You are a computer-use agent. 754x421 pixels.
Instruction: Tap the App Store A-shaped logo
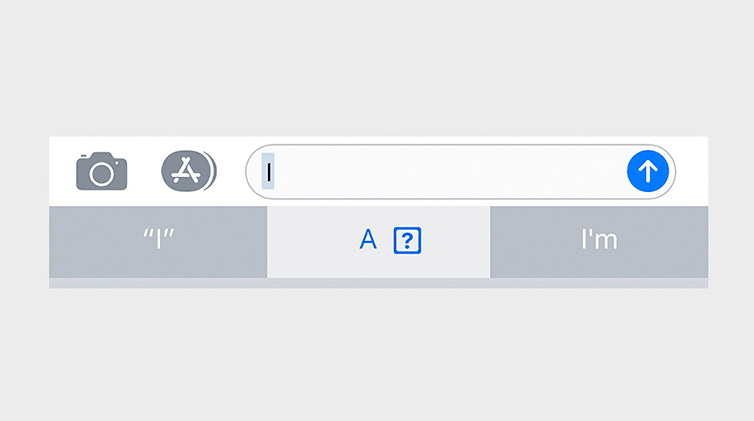click(186, 171)
